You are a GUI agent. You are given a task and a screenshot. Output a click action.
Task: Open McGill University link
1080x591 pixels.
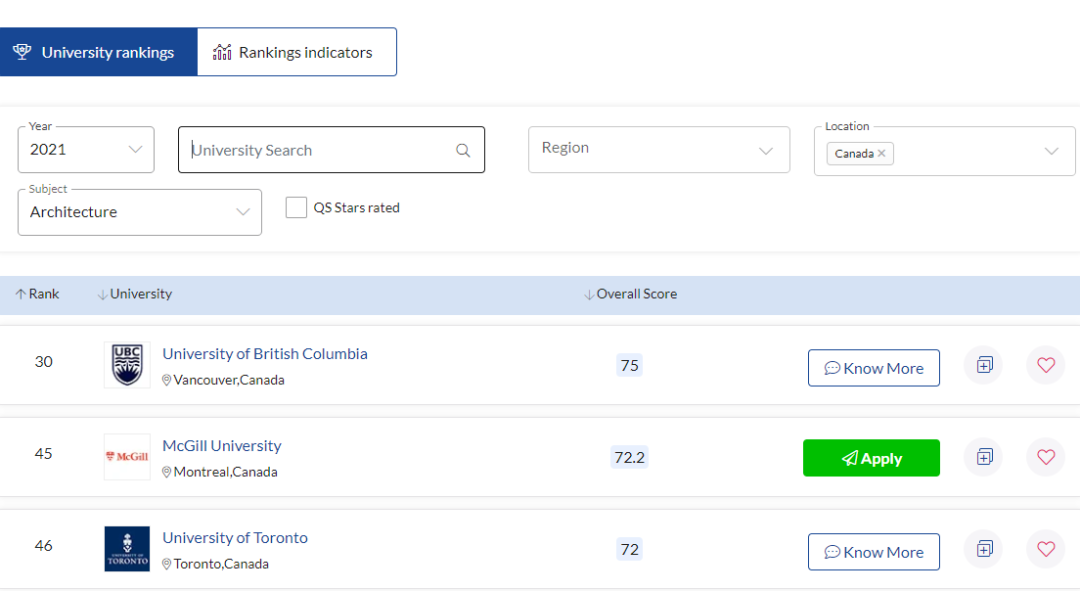[222, 446]
